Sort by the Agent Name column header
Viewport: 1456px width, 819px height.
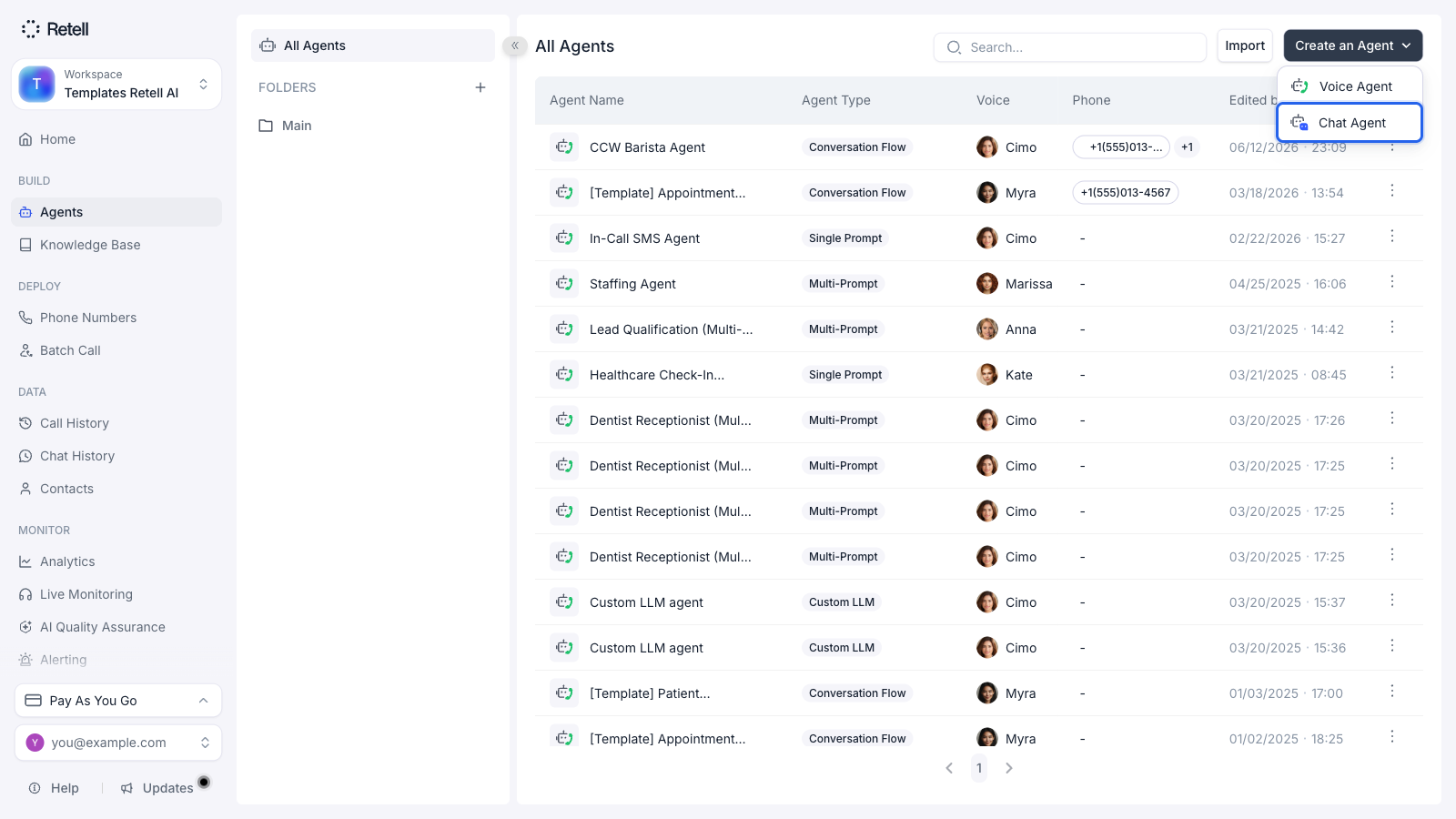coord(587,100)
